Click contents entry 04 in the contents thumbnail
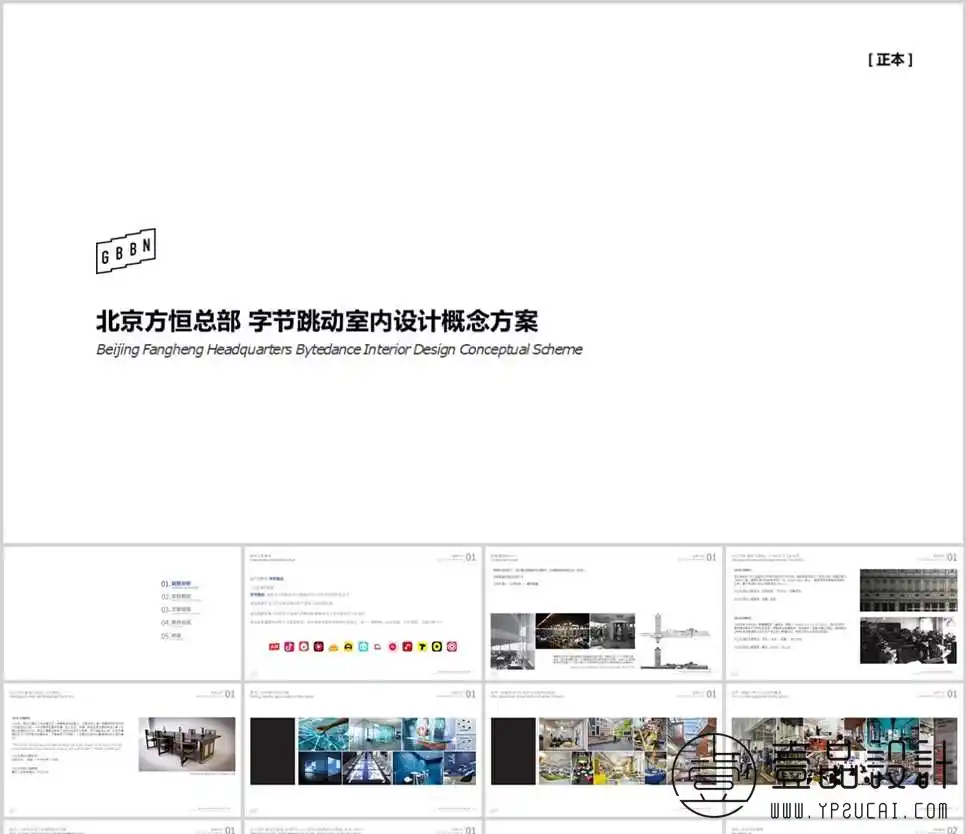 pyautogui.click(x=176, y=623)
